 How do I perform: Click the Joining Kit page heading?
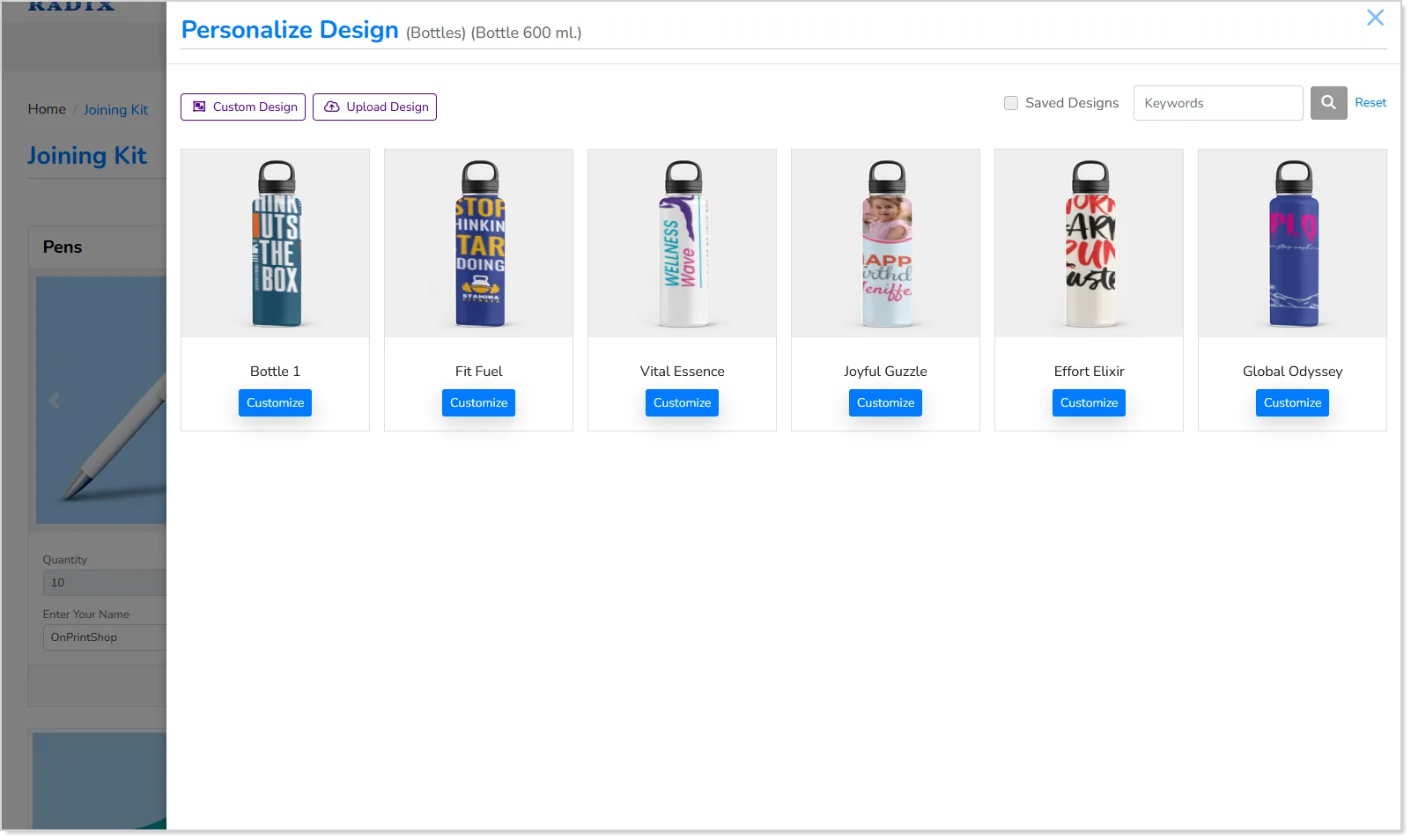pos(87,156)
